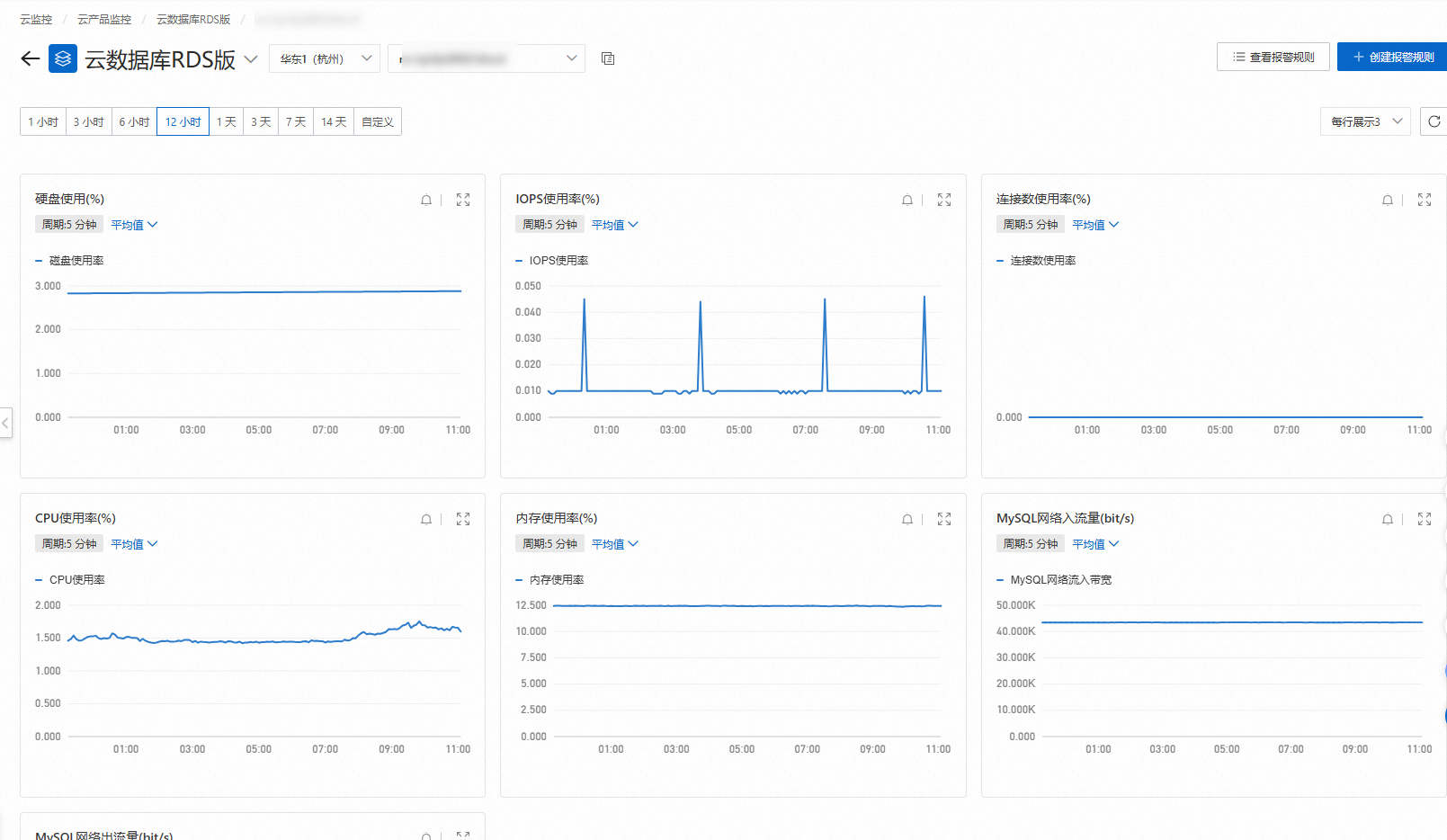Image resolution: width=1447 pixels, height=840 pixels.
Task: Set alarm bell on IOPS使用率(%) chart
Action: click(907, 200)
